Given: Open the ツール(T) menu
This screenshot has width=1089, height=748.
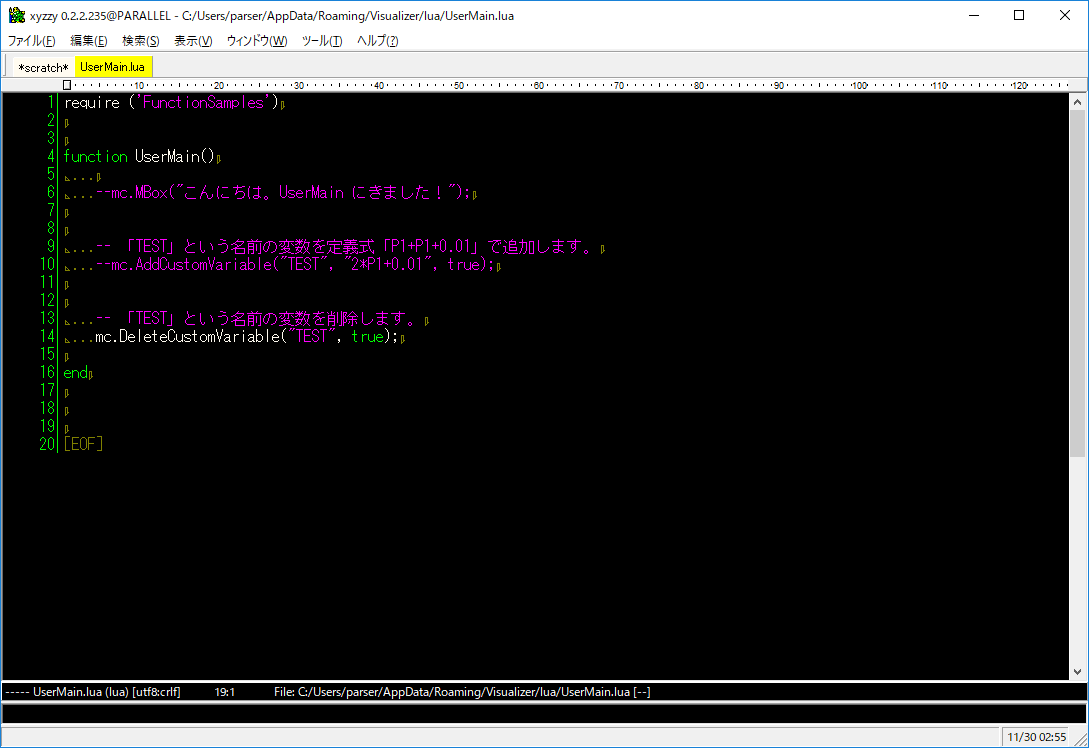Looking at the screenshot, I should click(322, 41).
